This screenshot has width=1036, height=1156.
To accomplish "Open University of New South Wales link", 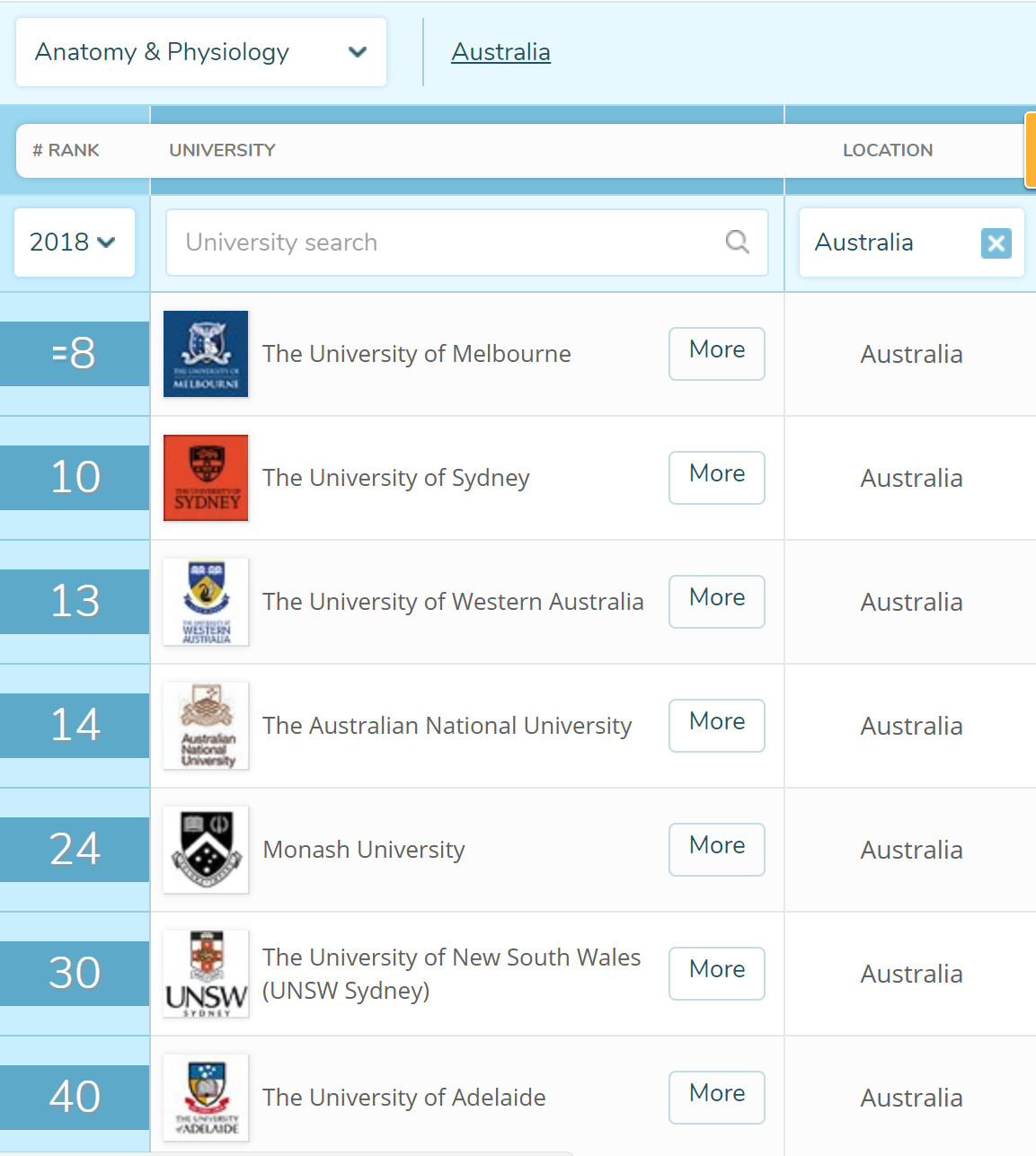I will [x=452, y=974].
